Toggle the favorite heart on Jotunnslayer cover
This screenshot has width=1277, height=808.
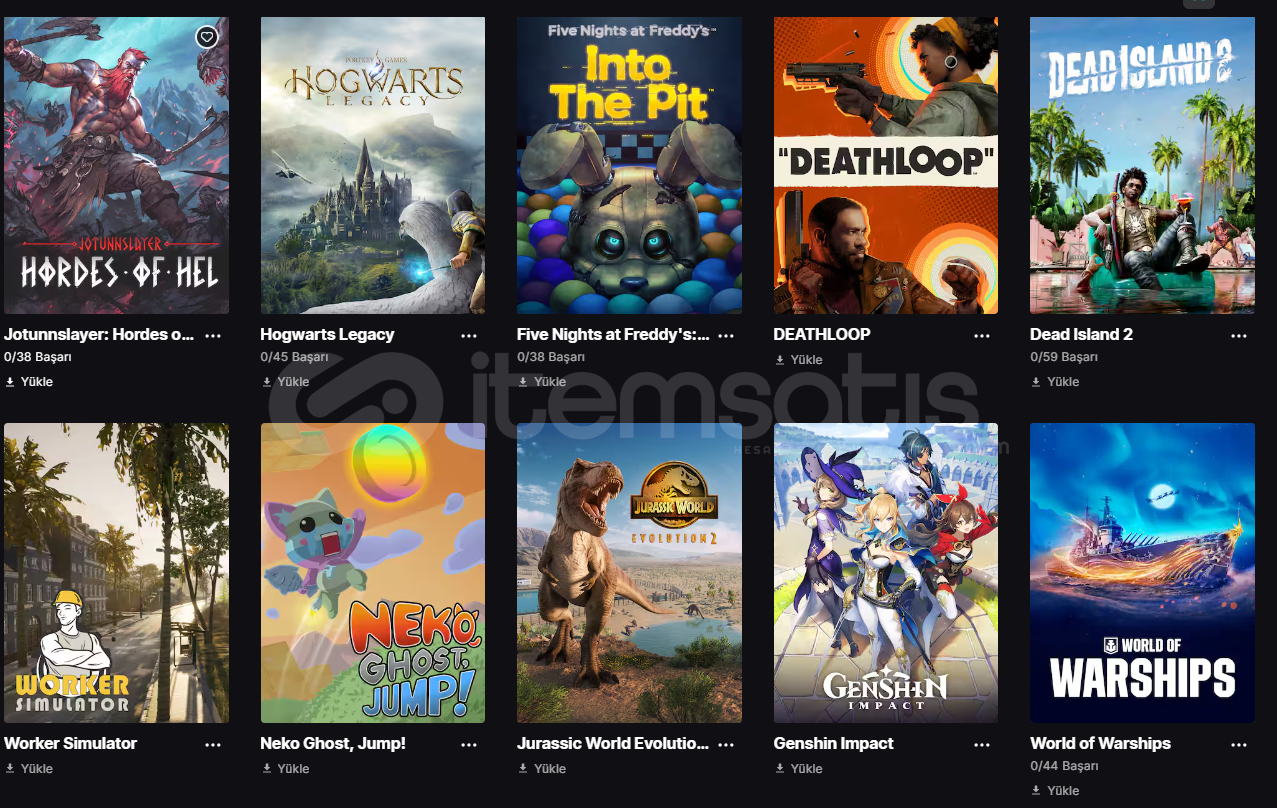[206, 37]
